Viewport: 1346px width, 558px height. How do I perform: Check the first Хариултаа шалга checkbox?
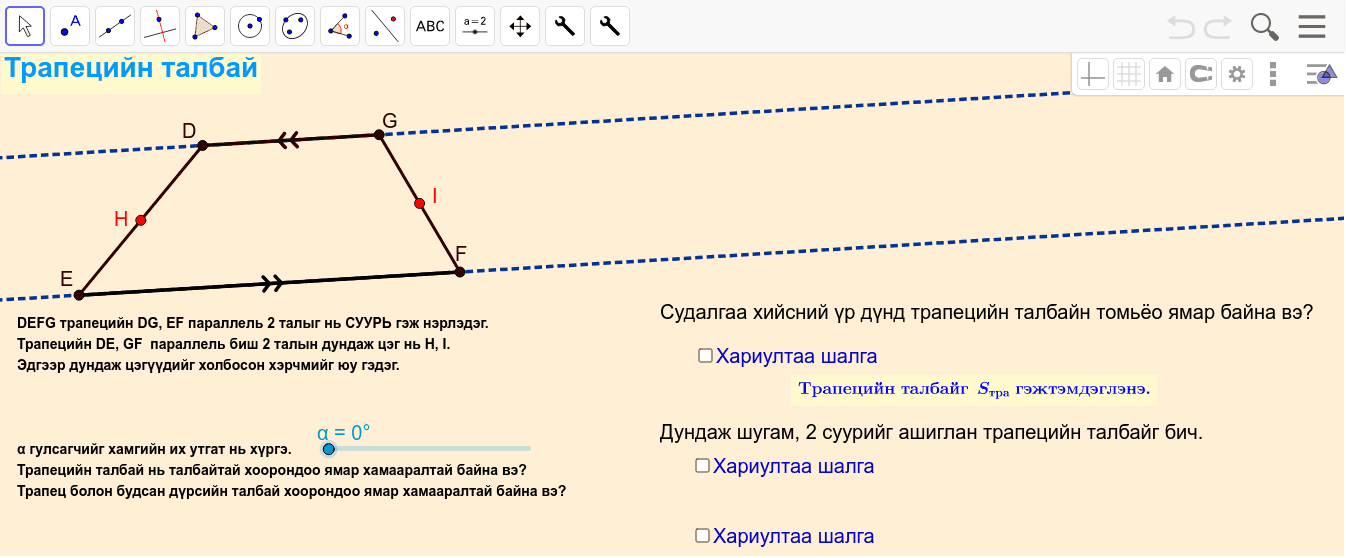(x=705, y=355)
